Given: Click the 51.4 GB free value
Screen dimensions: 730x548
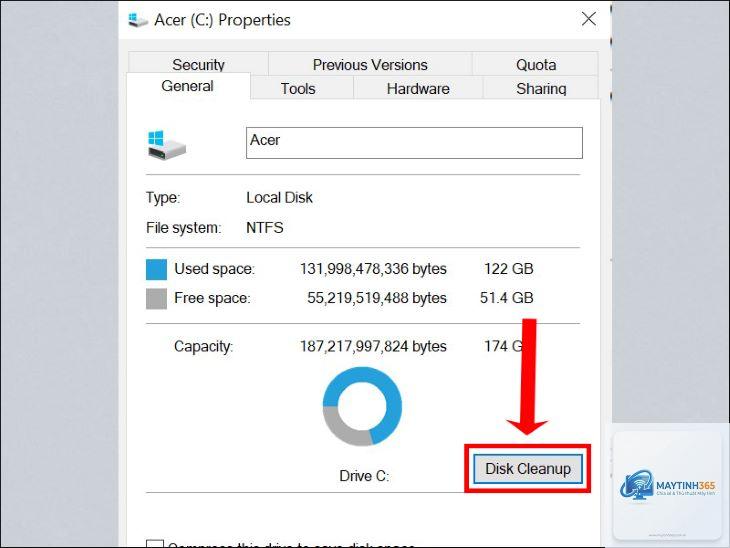Looking at the screenshot, I should coord(507,298).
